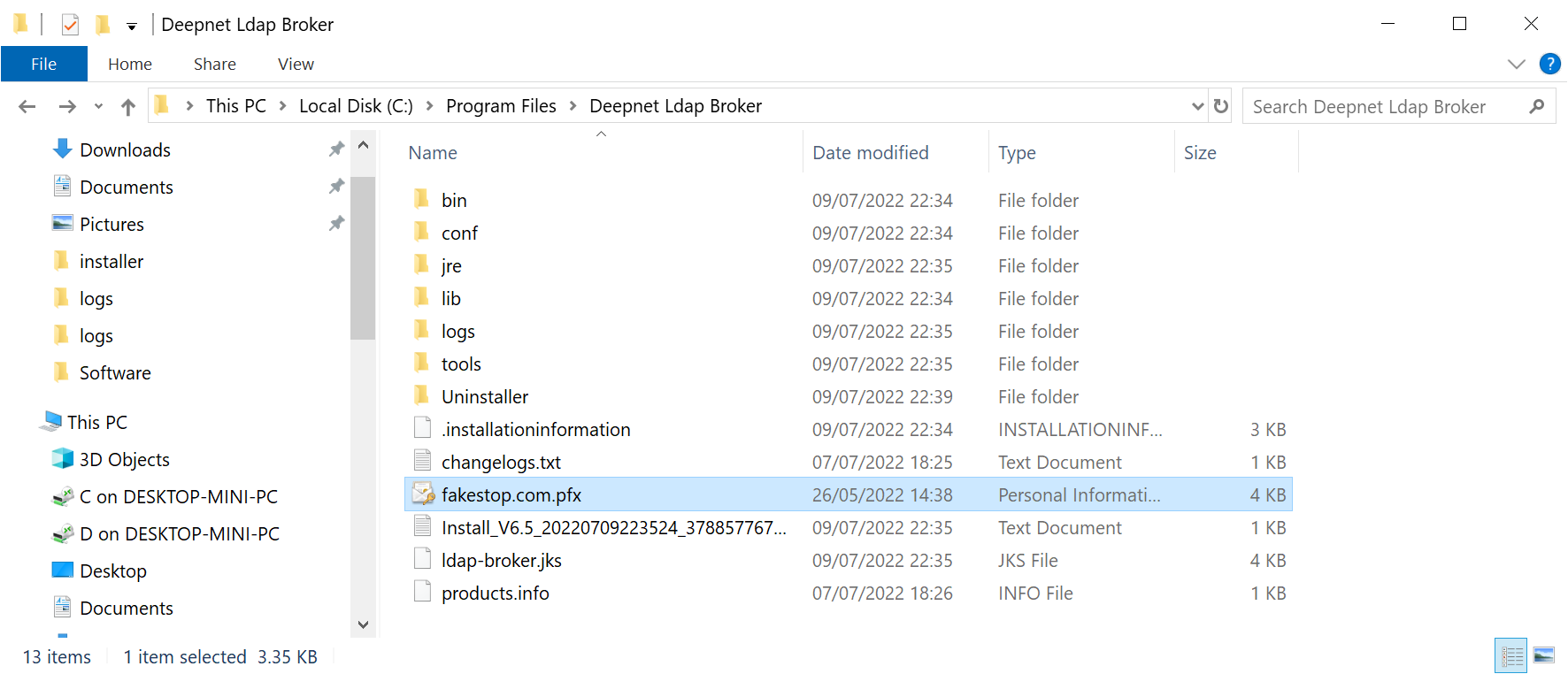
Task: Open the File menu
Action: (44, 64)
